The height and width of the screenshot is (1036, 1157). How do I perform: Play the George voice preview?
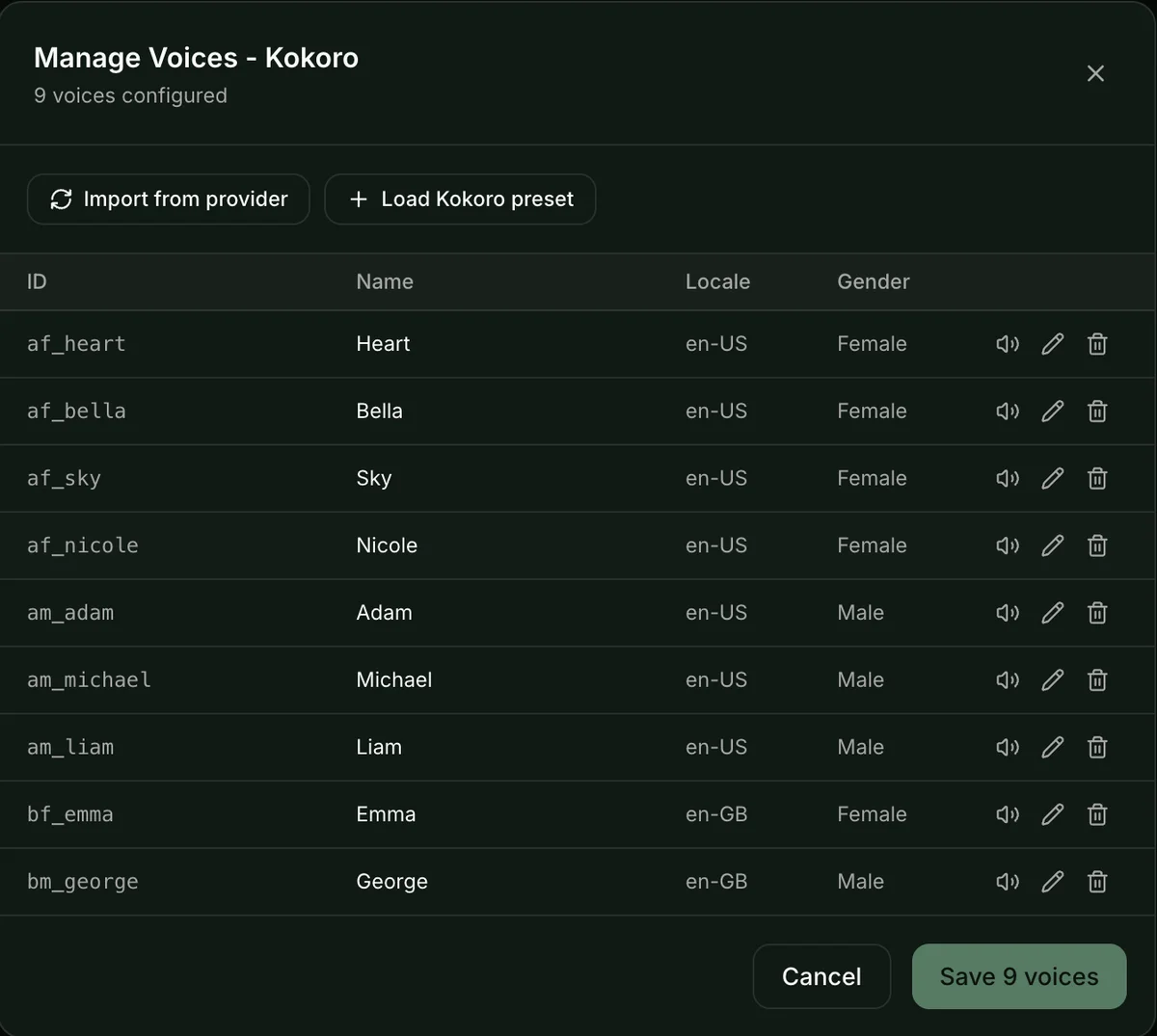pyautogui.click(x=1008, y=882)
